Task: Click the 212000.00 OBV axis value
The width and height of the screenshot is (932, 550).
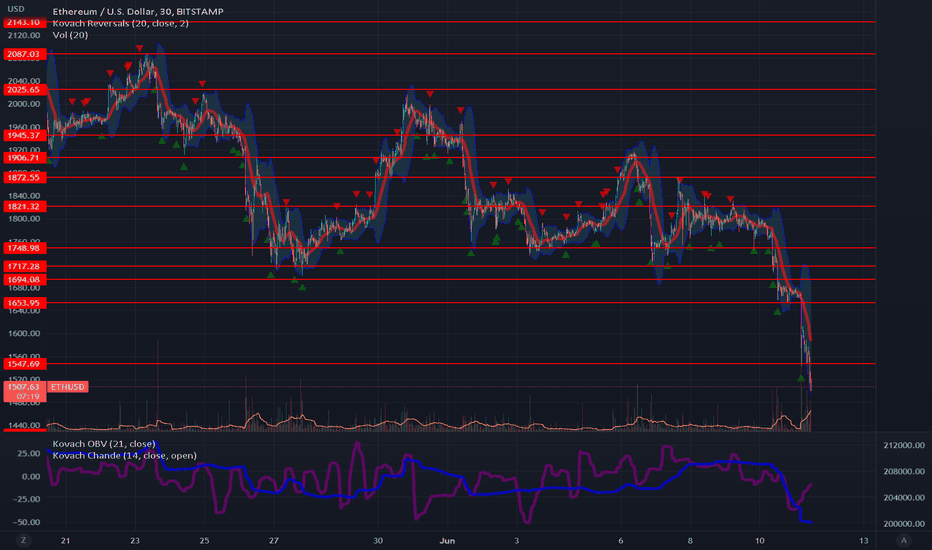Action: (904, 445)
